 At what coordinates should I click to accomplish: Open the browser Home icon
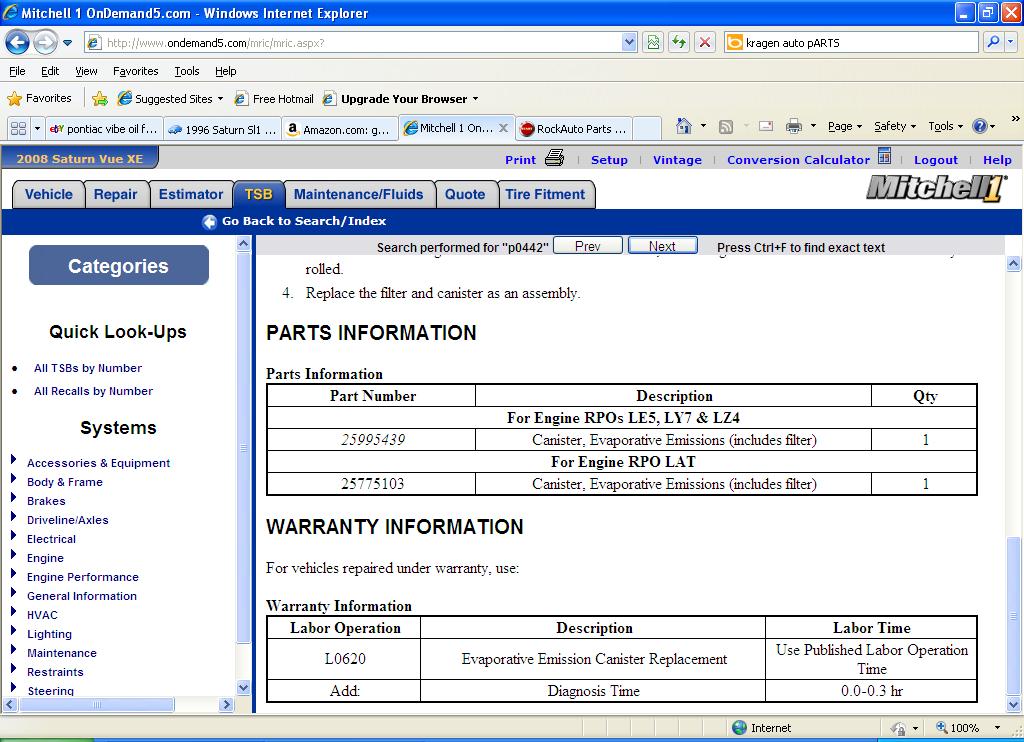[x=684, y=127]
